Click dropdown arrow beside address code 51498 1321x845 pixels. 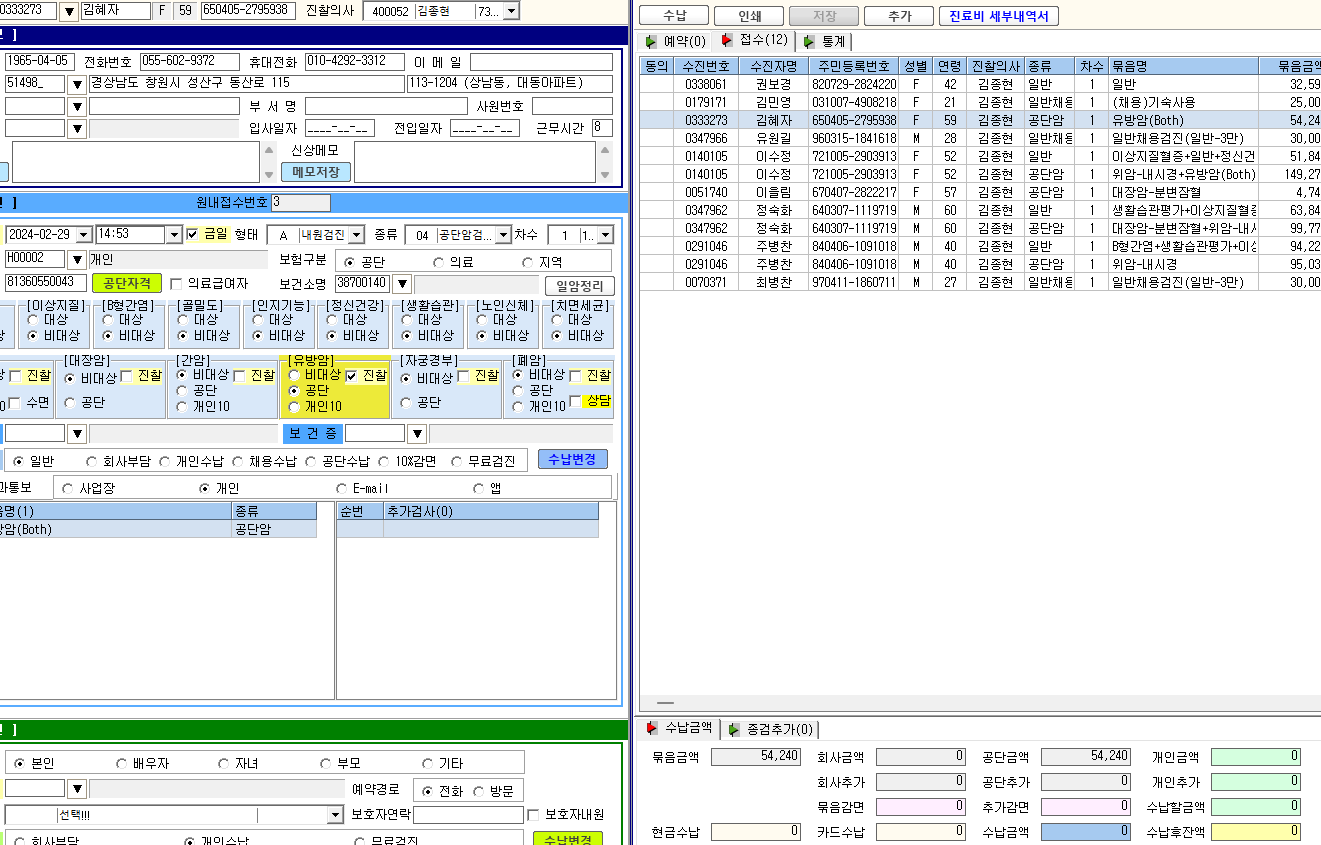click(77, 84)
